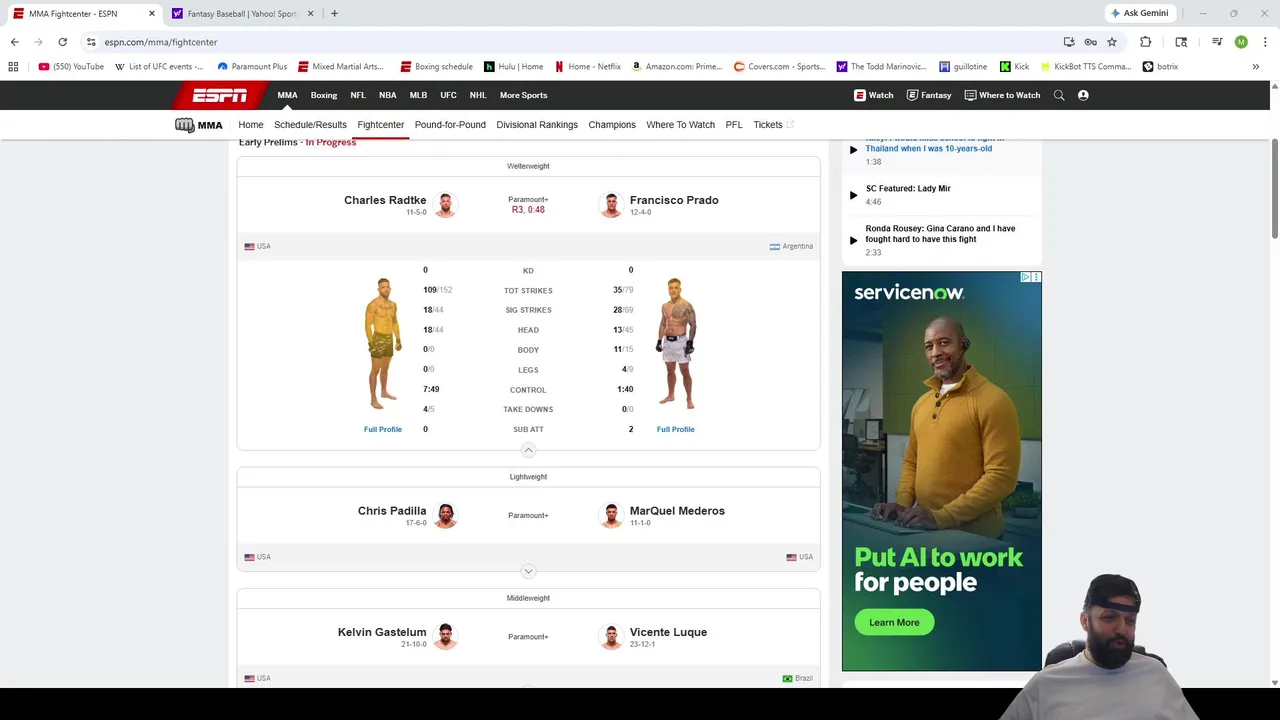Screen dimensions: 1280x720
Task: Click the ESPN logo
Action: [220, 95]
